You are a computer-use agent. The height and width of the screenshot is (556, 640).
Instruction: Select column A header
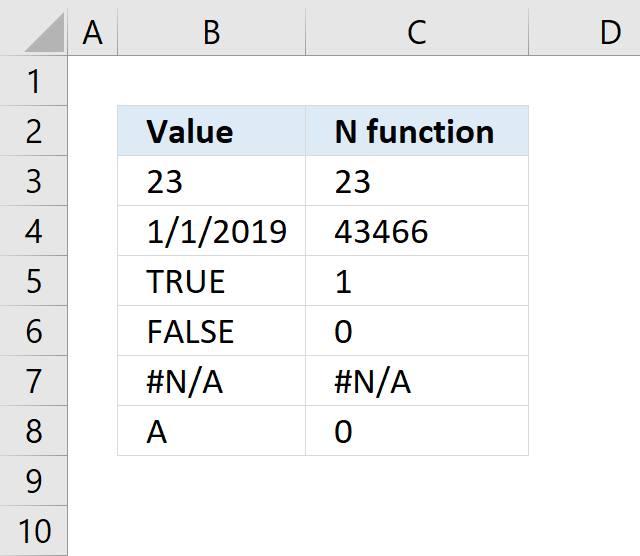click(x=93, y=32)
